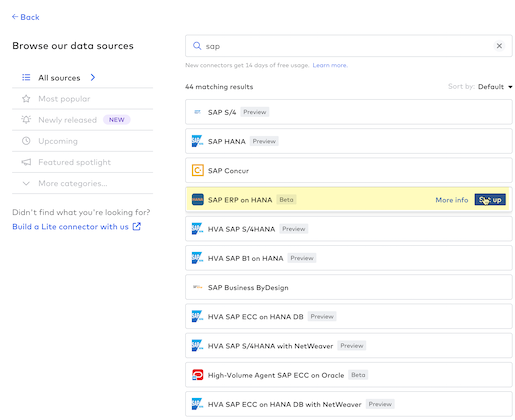This screenshot has width=515, height=420.
Task: Click the megaphone icon for Featured spotlight
Action: 26,162
